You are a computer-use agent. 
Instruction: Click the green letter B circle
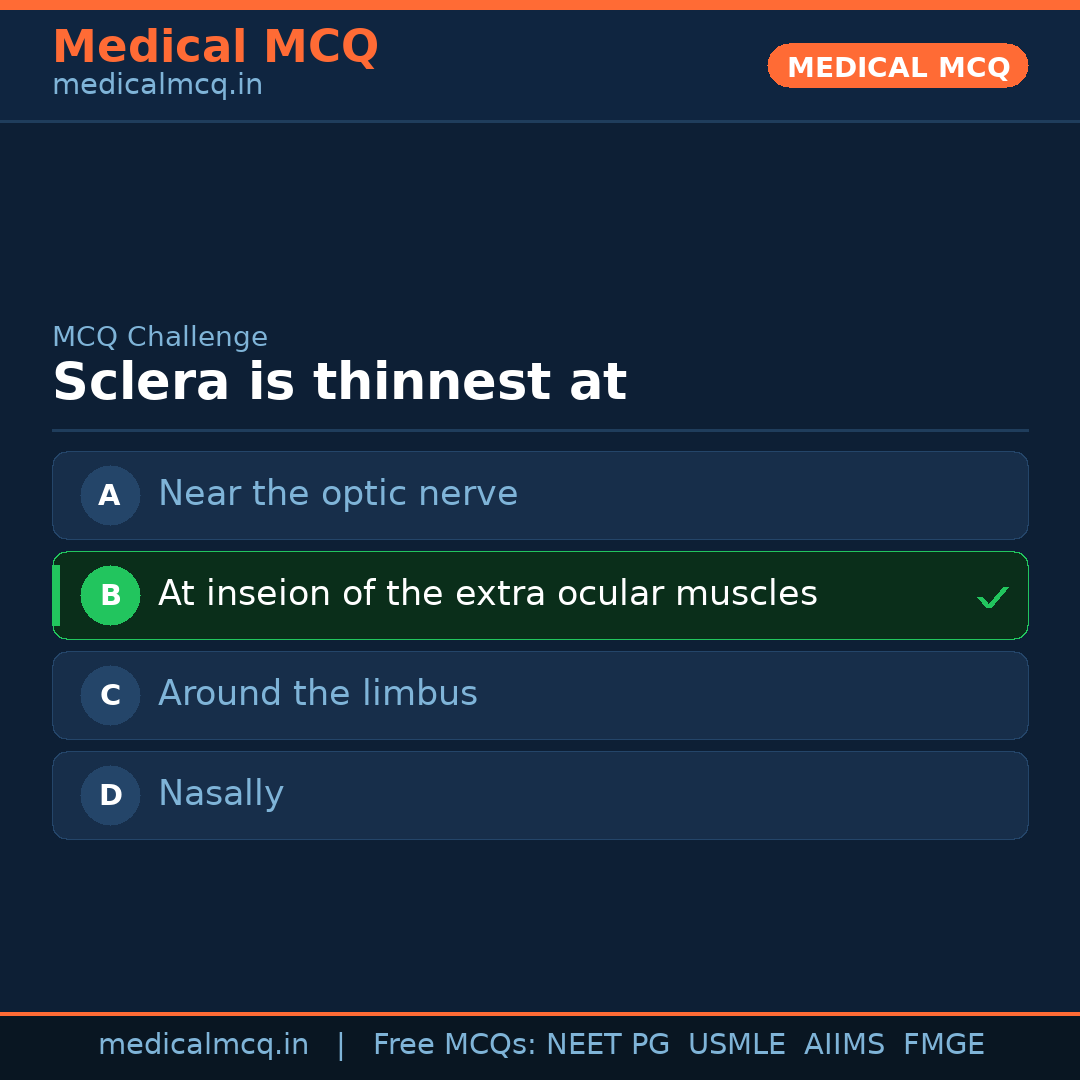(x=110, y=595)
